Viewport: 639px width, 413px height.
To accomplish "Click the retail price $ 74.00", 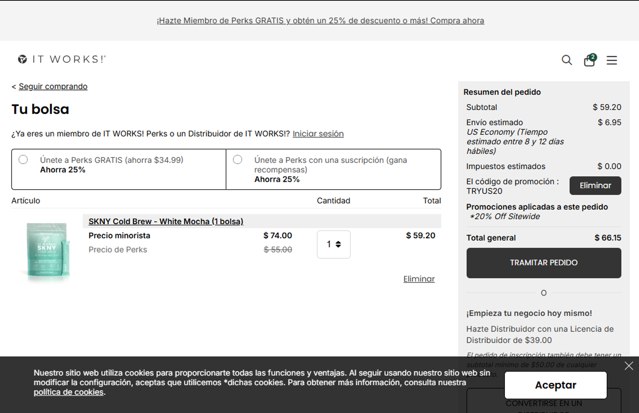I will coord(278,236).
